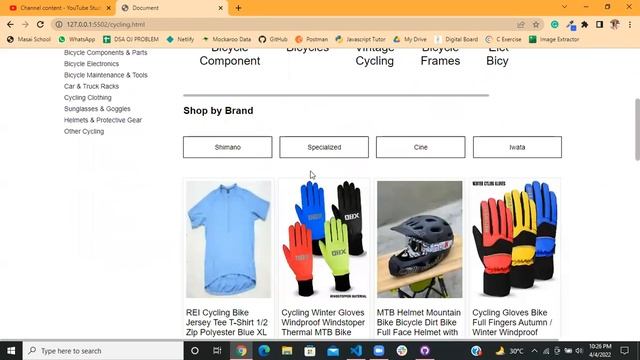The image size is (640, 360).
Task: Close the YouTube Studio tab
Action: (x=109, y=8)
